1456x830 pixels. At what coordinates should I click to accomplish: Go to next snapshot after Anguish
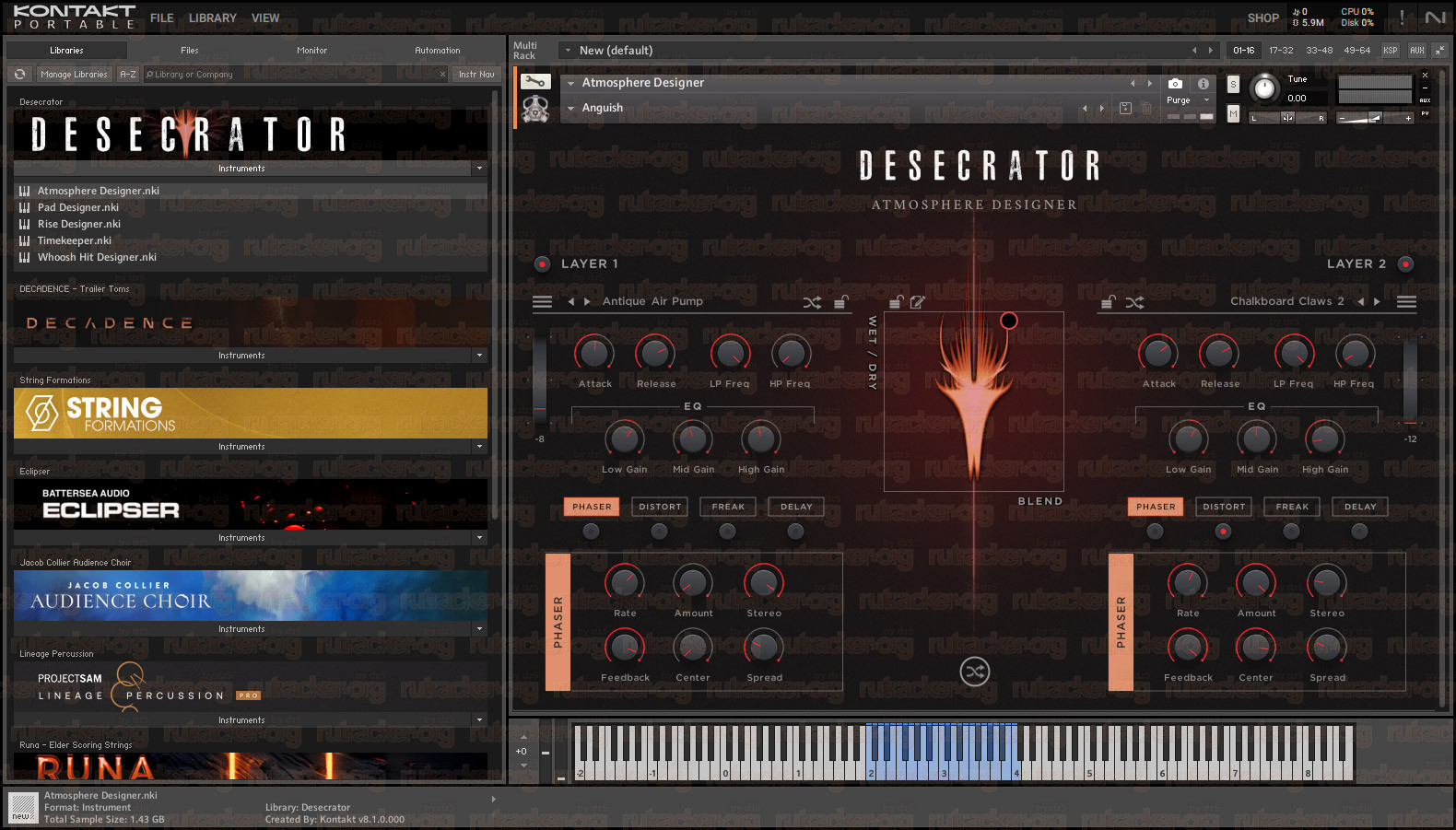(x=1101, y=108)
